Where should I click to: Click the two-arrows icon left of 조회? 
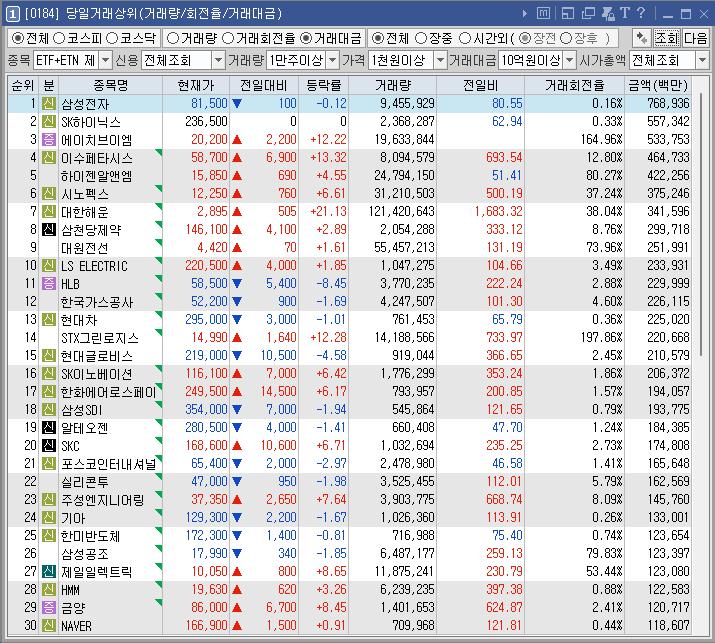click(642, 38)
